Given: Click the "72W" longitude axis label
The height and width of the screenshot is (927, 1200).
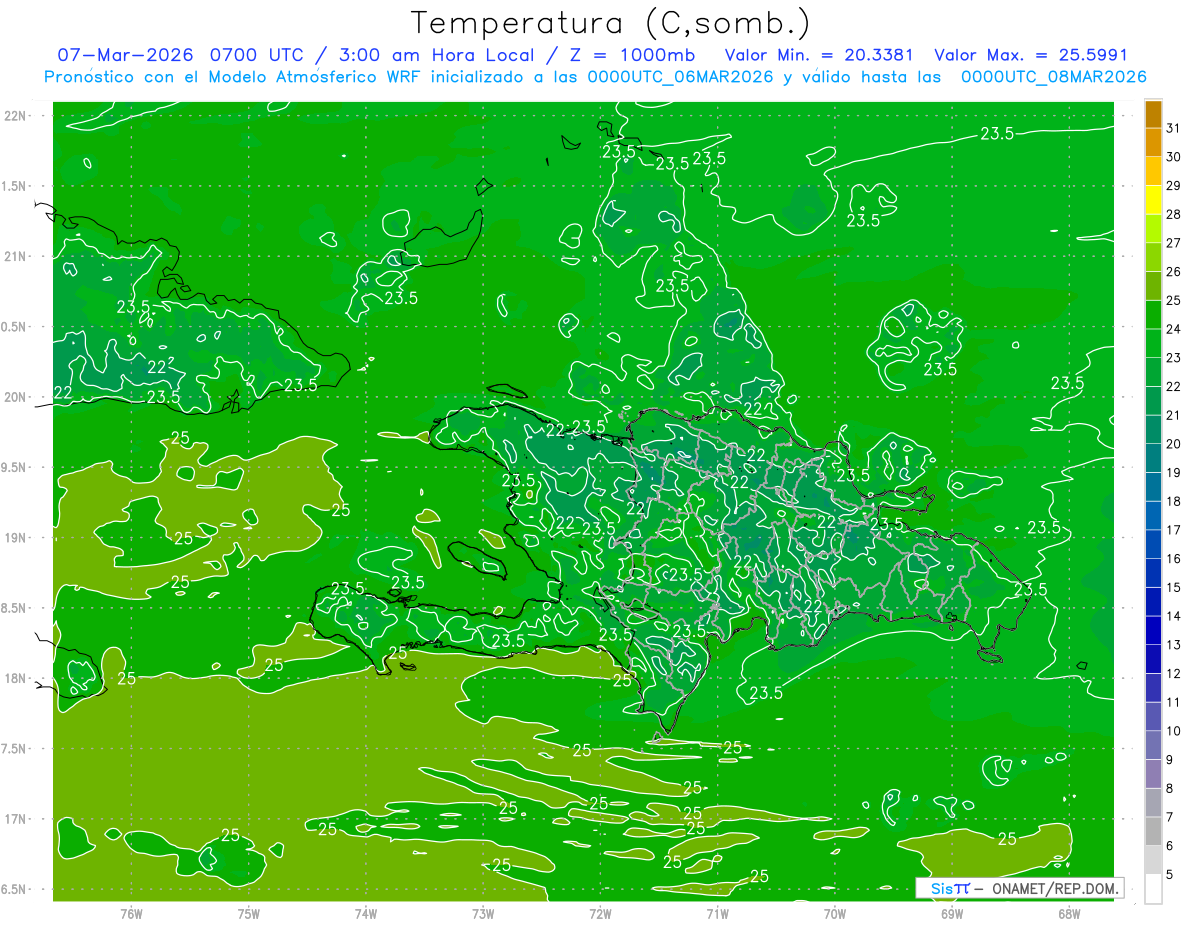Looking at the screenshot, I should (601, 914).
